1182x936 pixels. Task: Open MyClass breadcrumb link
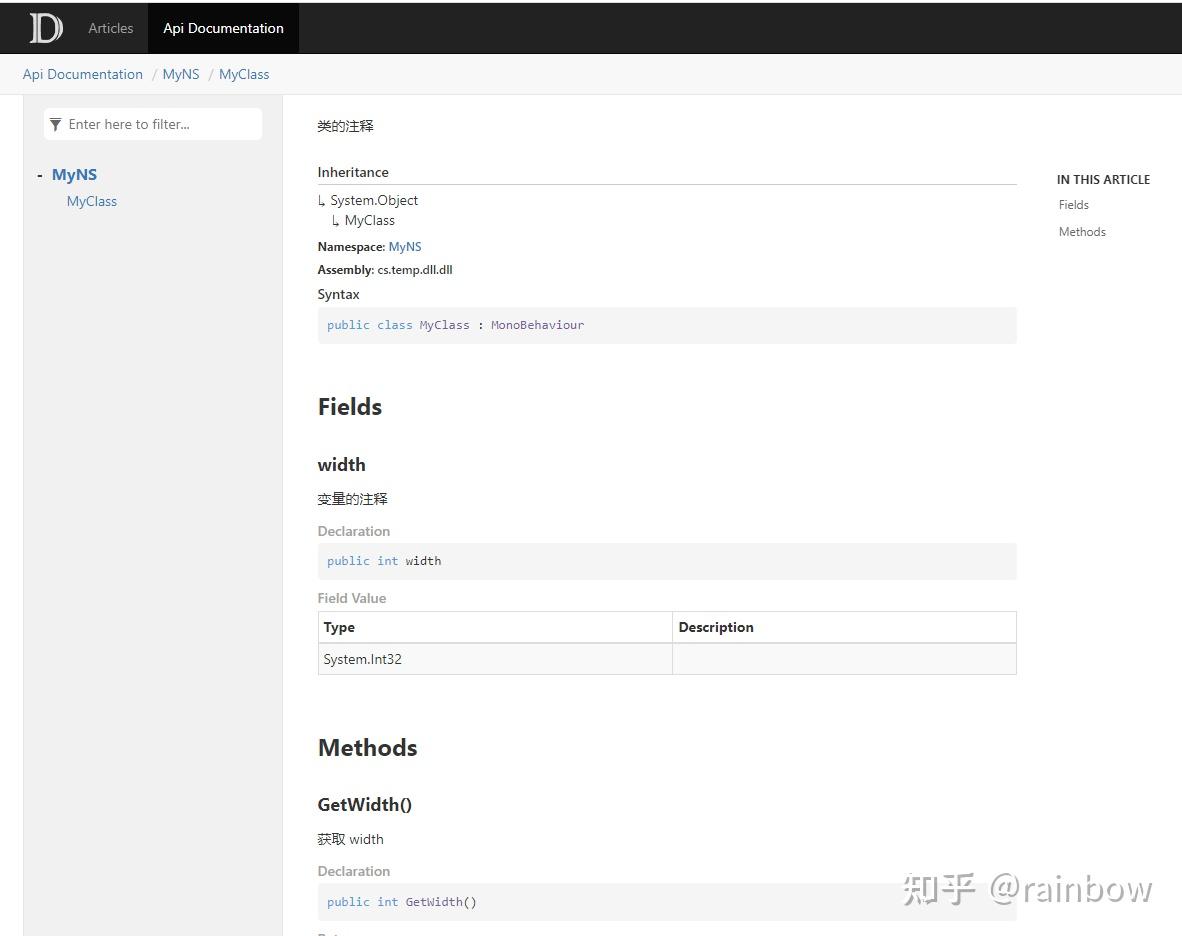coord(244,74)
